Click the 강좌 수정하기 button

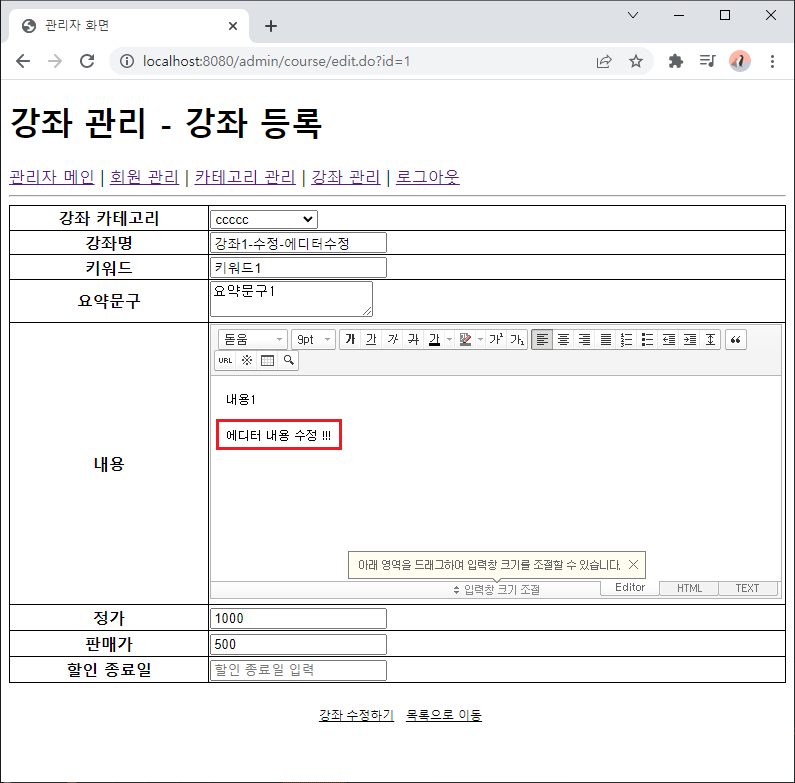356,715
